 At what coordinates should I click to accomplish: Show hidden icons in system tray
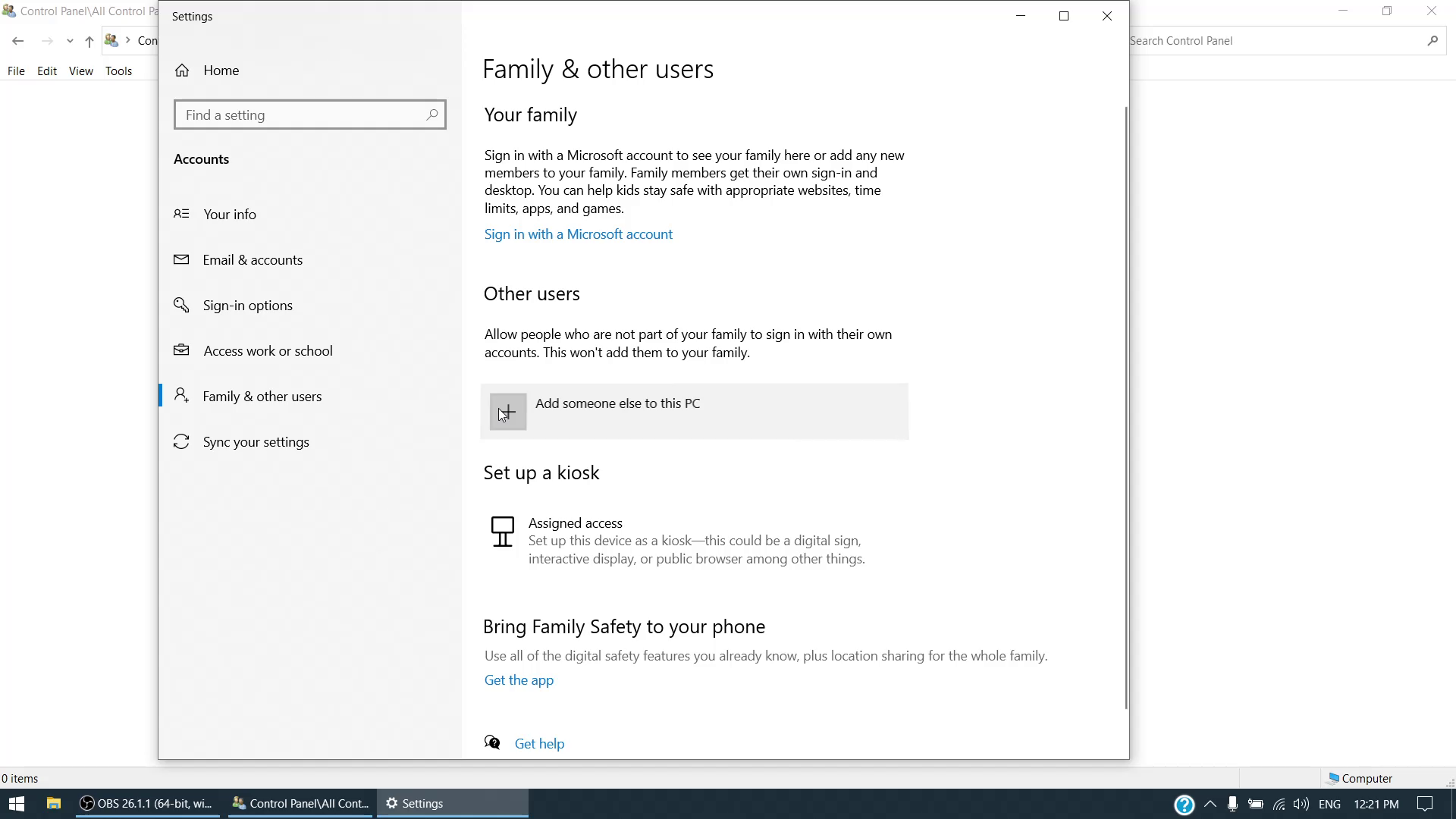tap(1210, 804)
